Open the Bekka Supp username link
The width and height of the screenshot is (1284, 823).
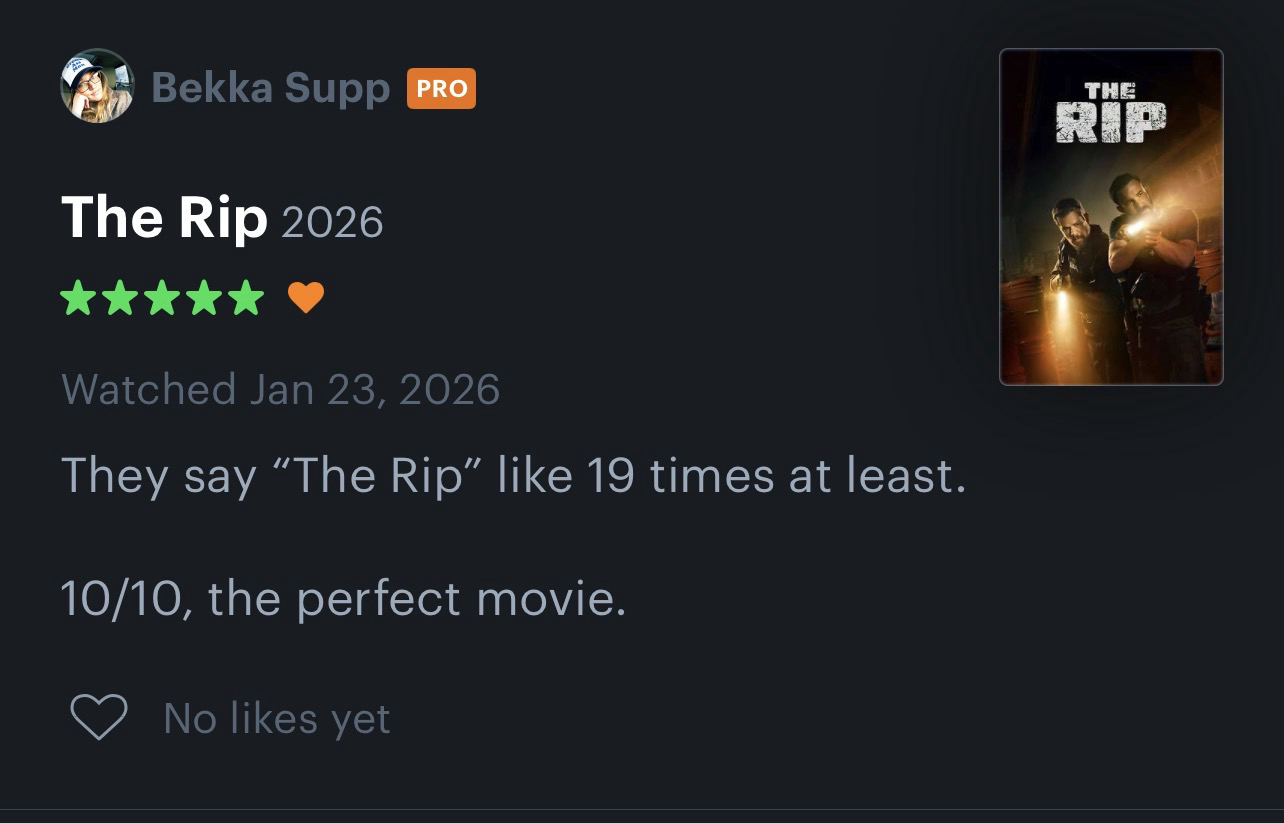(x=270, y=88)
